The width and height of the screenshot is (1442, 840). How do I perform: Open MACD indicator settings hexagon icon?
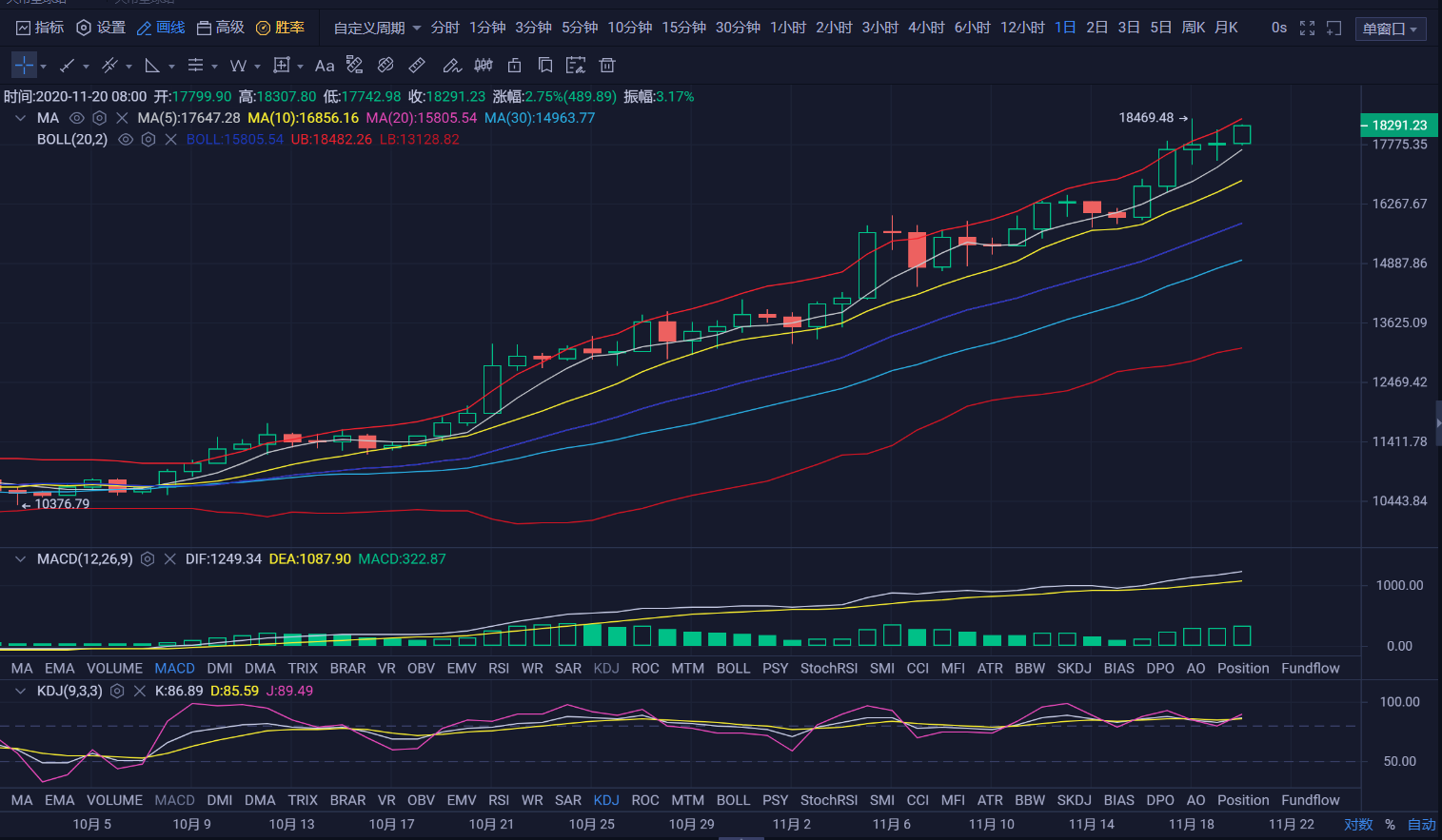click(148, 559)
